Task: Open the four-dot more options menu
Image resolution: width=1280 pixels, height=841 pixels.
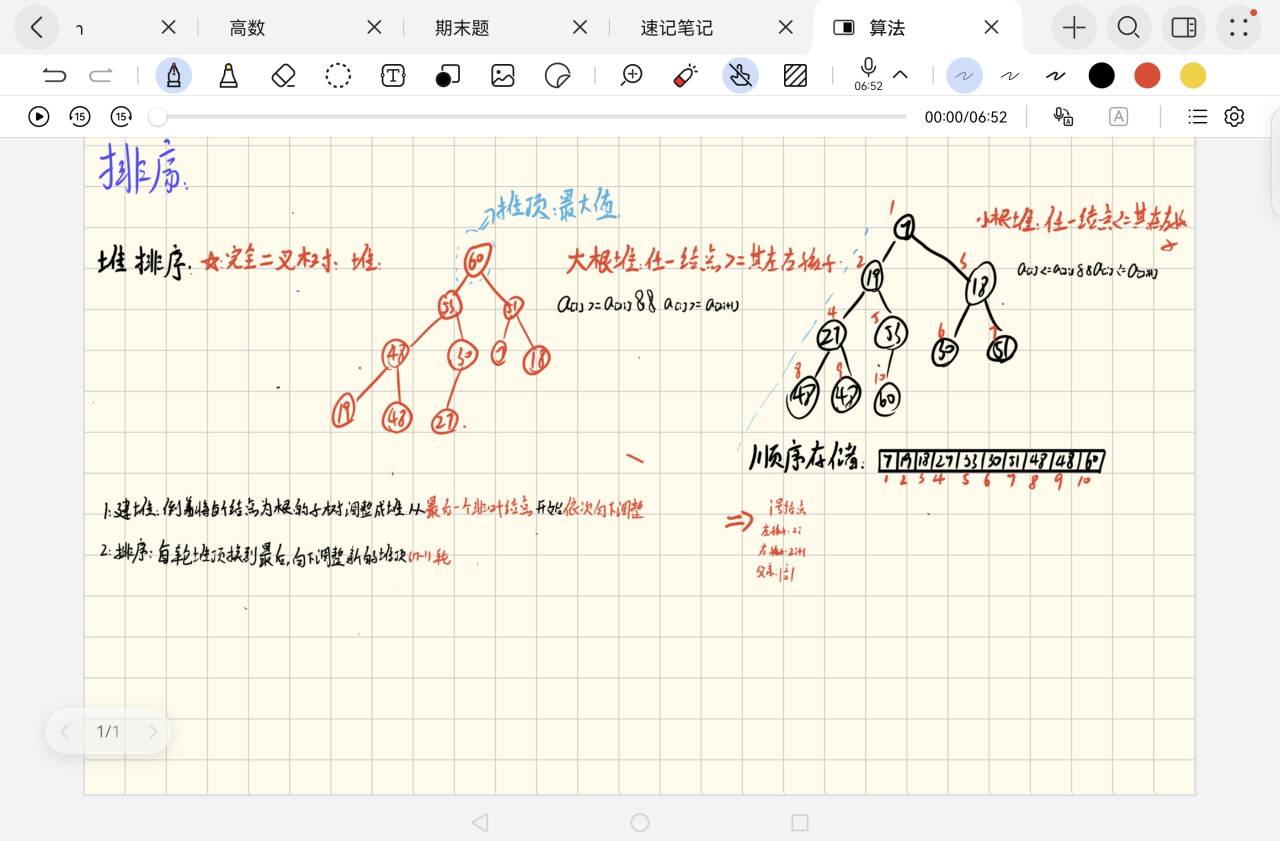Action: click(x=1239, y=28)
